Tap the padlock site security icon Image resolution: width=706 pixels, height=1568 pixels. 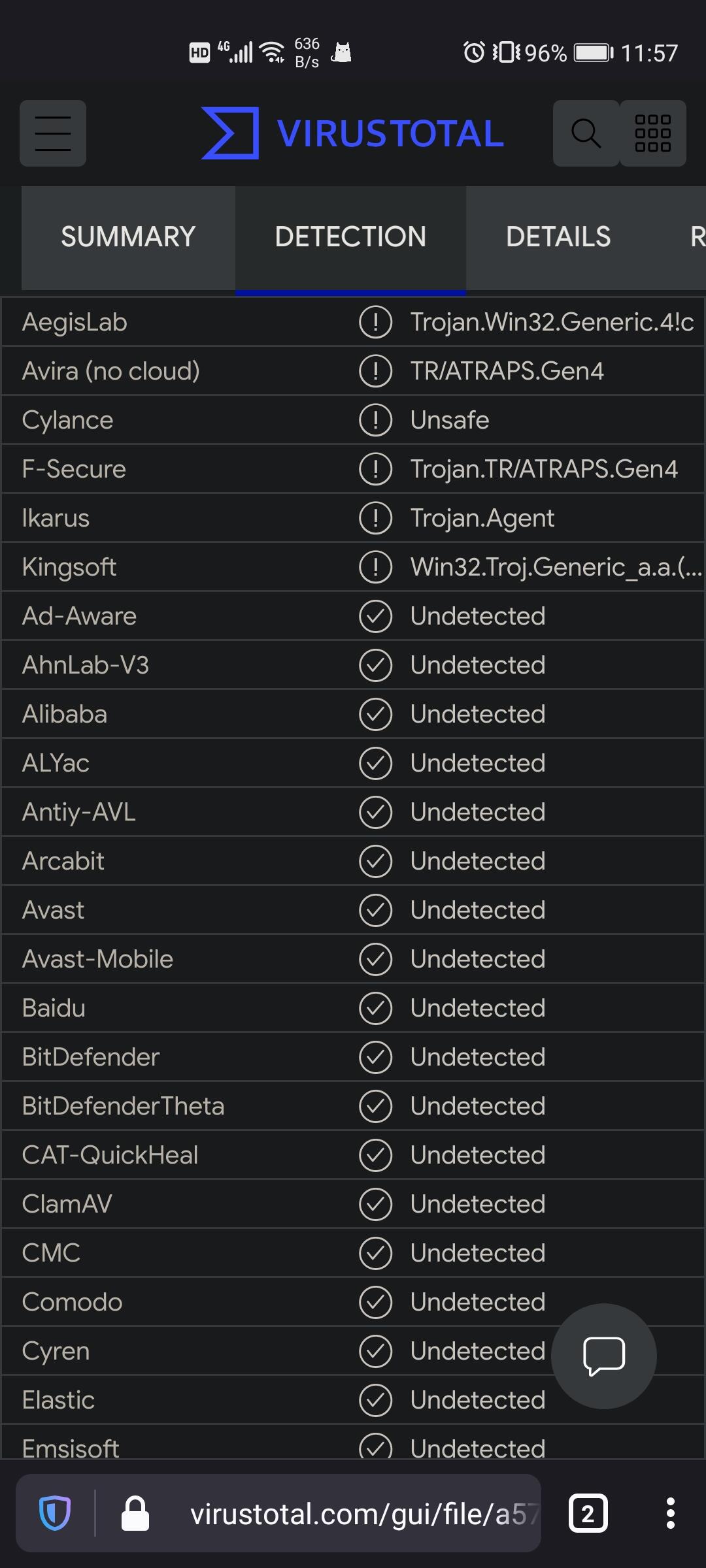[x=135, y=1513]
